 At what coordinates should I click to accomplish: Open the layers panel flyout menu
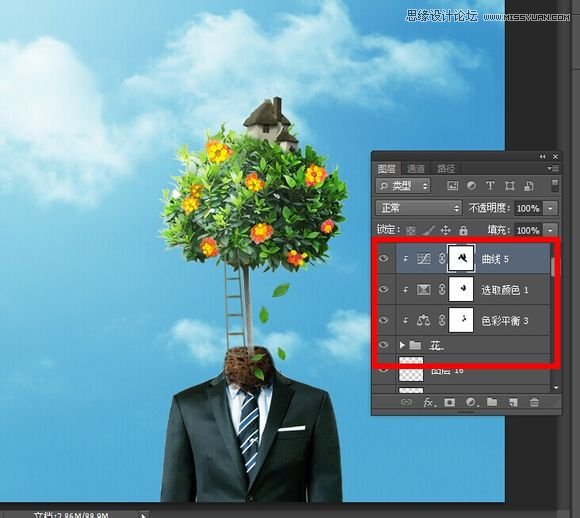coord(553,168)
